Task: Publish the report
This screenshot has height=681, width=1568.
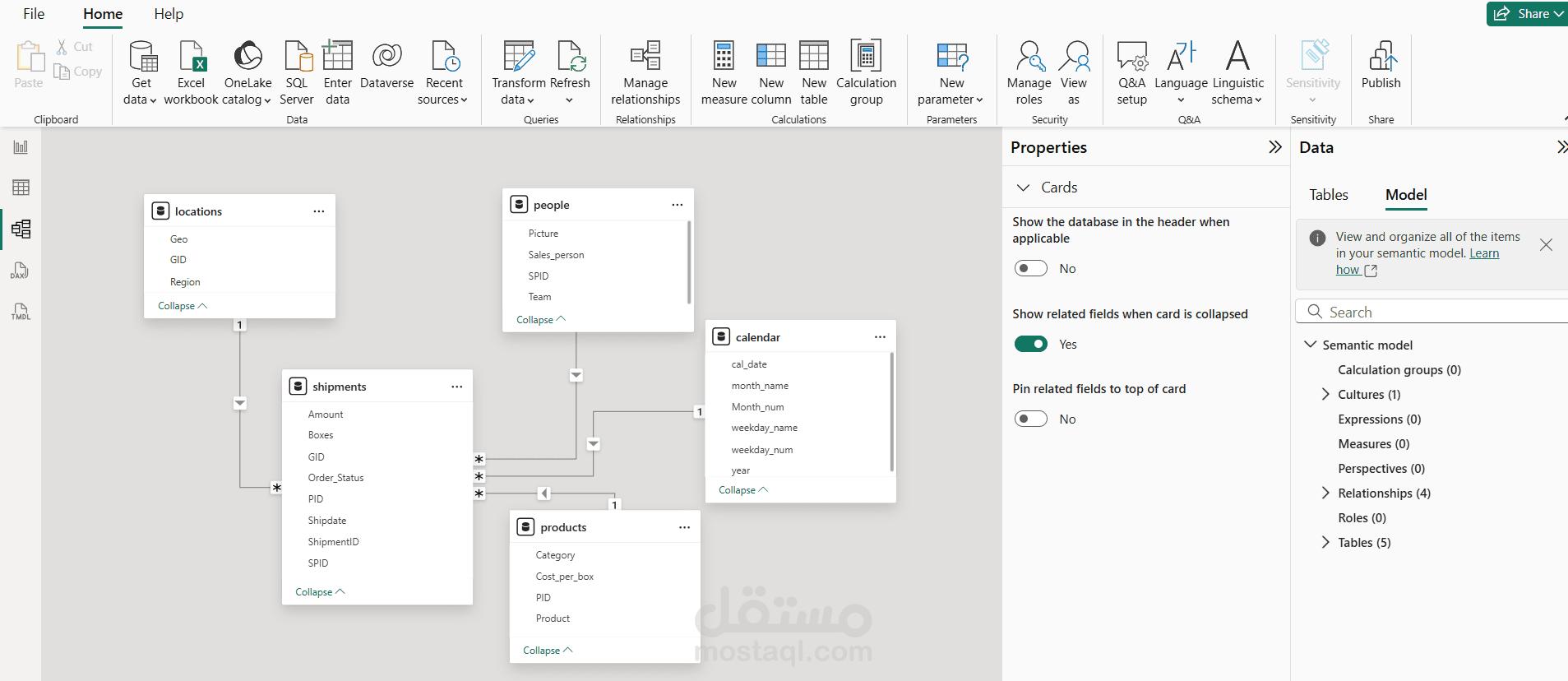Action: (x=1381, y=65)
